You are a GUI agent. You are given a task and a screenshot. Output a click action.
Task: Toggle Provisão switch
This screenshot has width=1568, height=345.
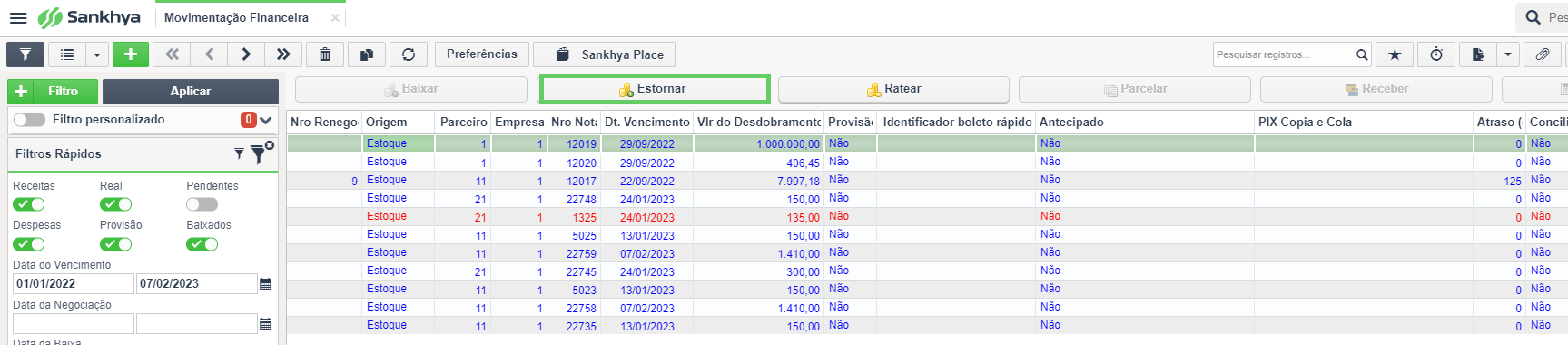(115, 243)
